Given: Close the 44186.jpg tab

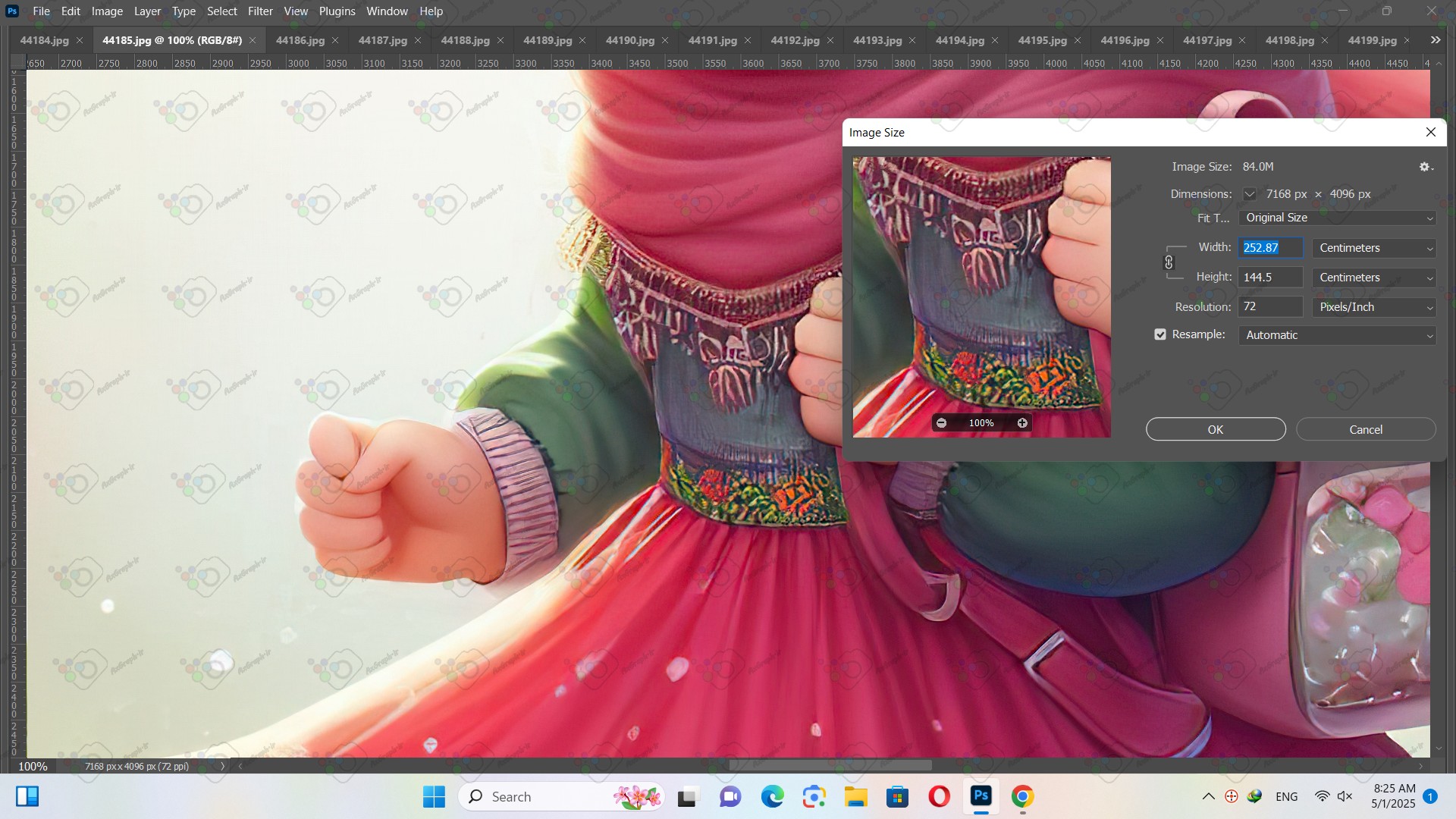Looking at the screenshot, I should coord(335,40).
